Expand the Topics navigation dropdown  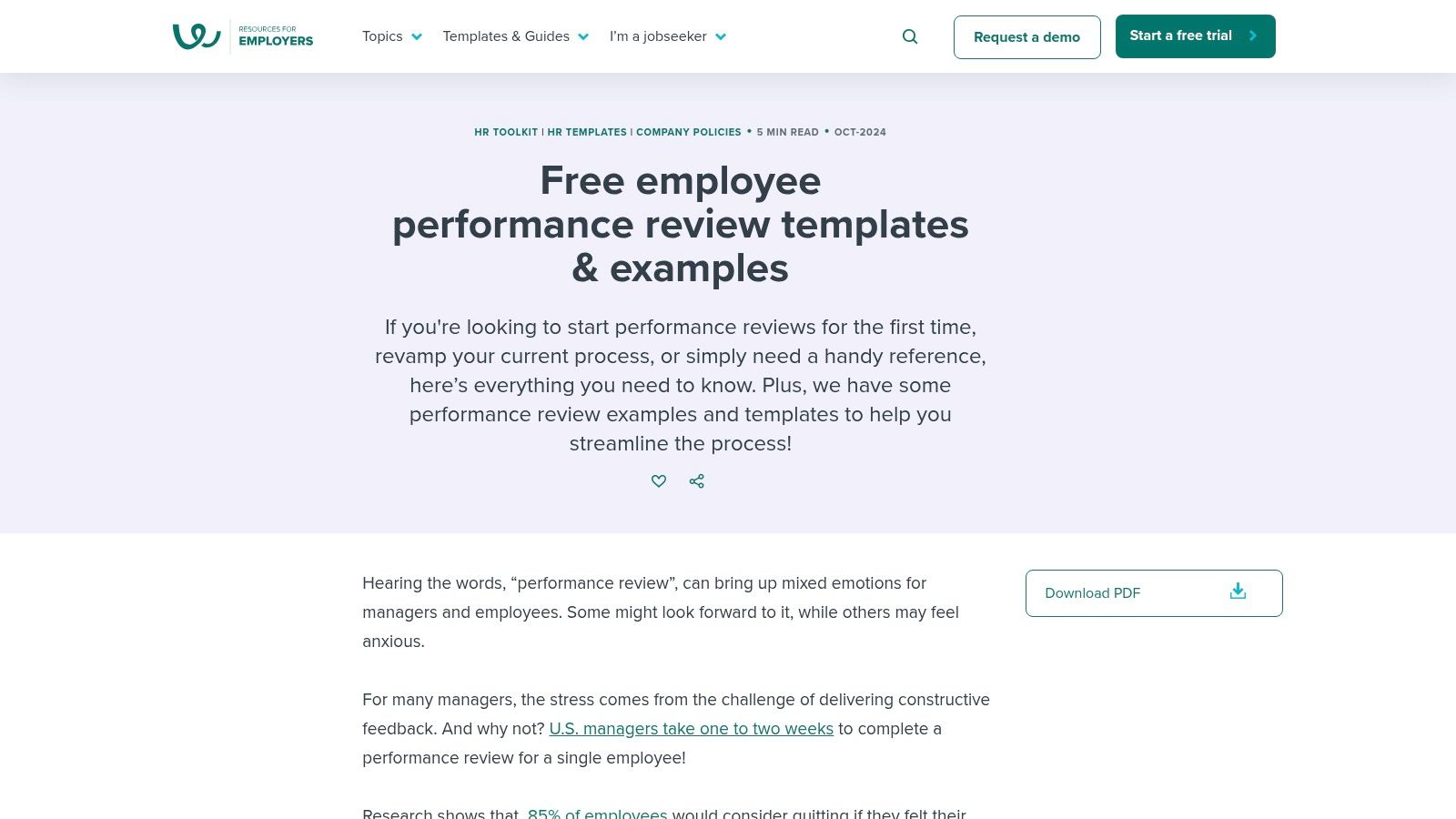(382, 36)
